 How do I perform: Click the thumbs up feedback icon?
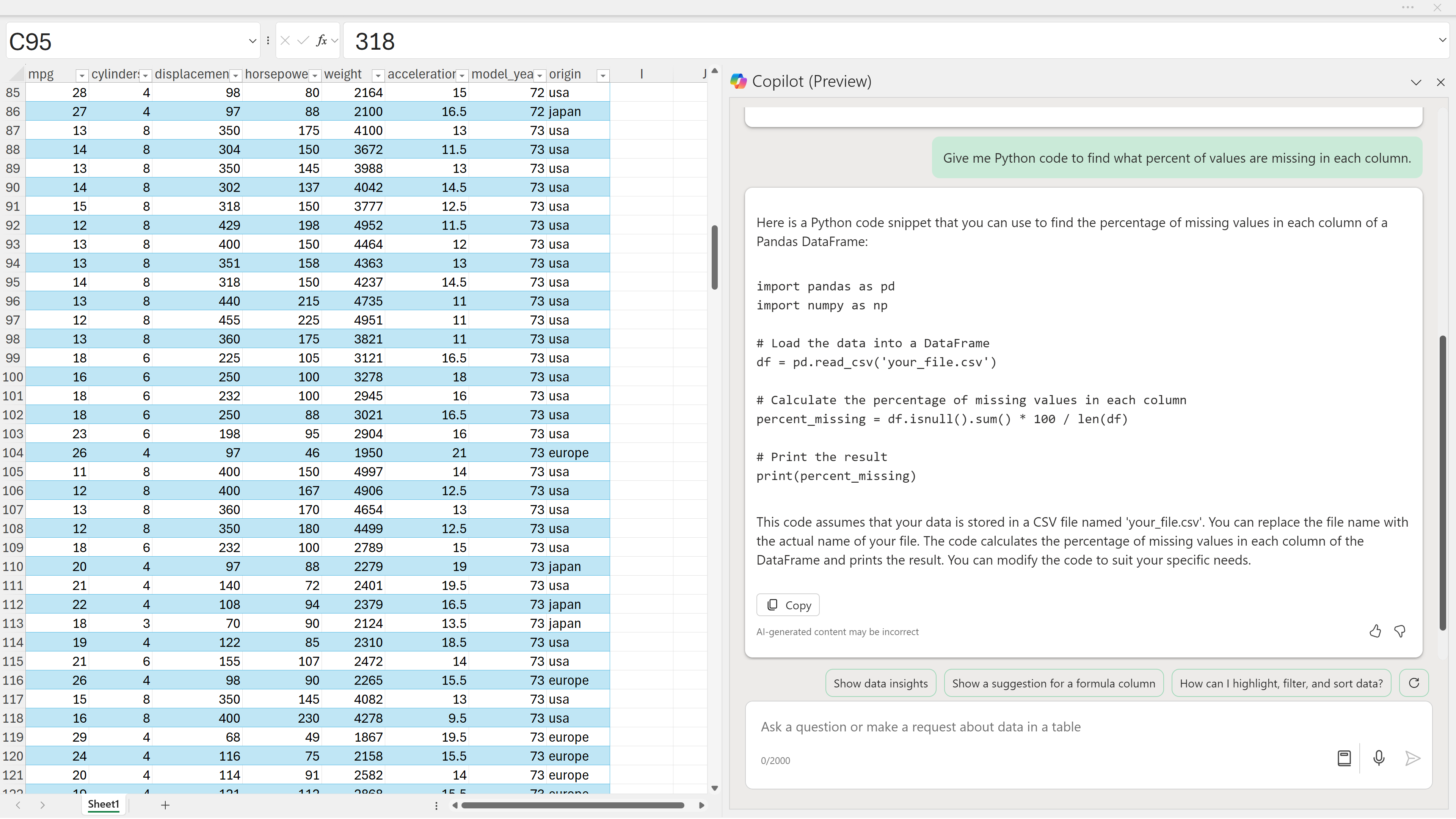click(1374, 631)
